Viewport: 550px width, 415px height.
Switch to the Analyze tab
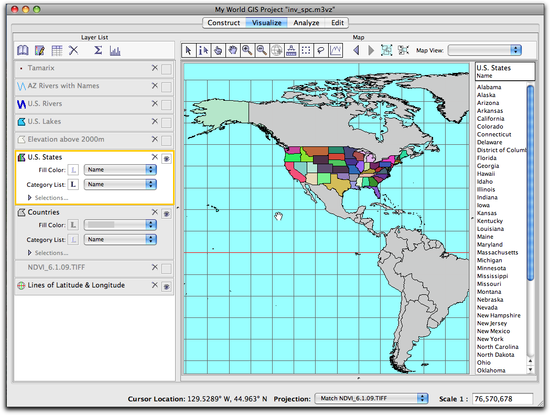pos(306,23)
